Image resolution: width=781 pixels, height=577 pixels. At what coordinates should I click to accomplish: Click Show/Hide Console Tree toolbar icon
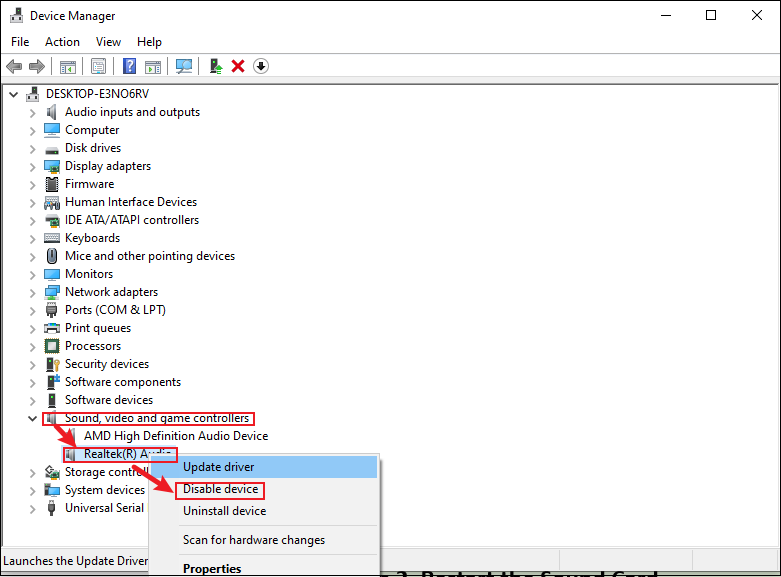pos(68,66)
